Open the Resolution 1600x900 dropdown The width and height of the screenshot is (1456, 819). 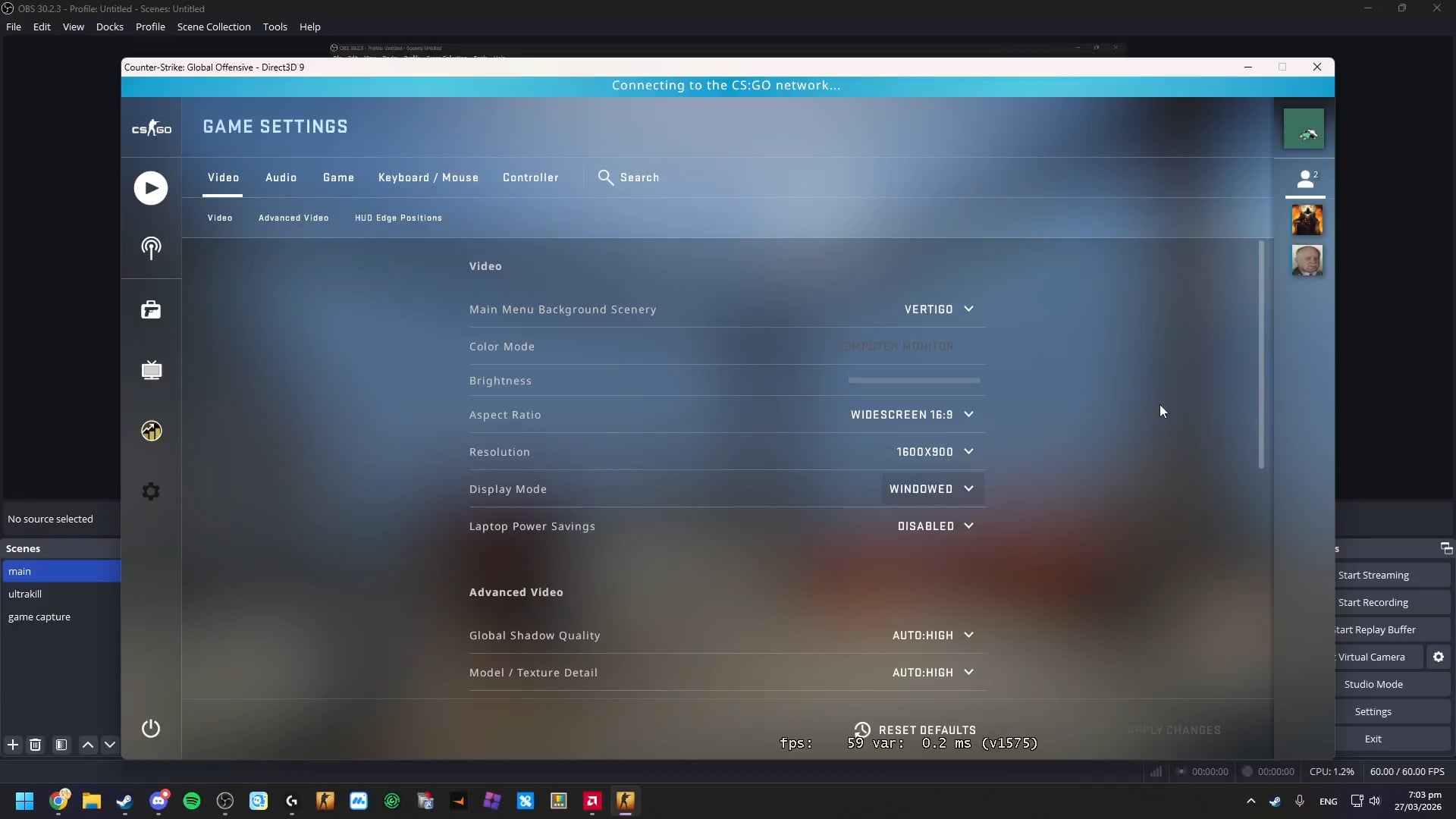coord(934,452)
